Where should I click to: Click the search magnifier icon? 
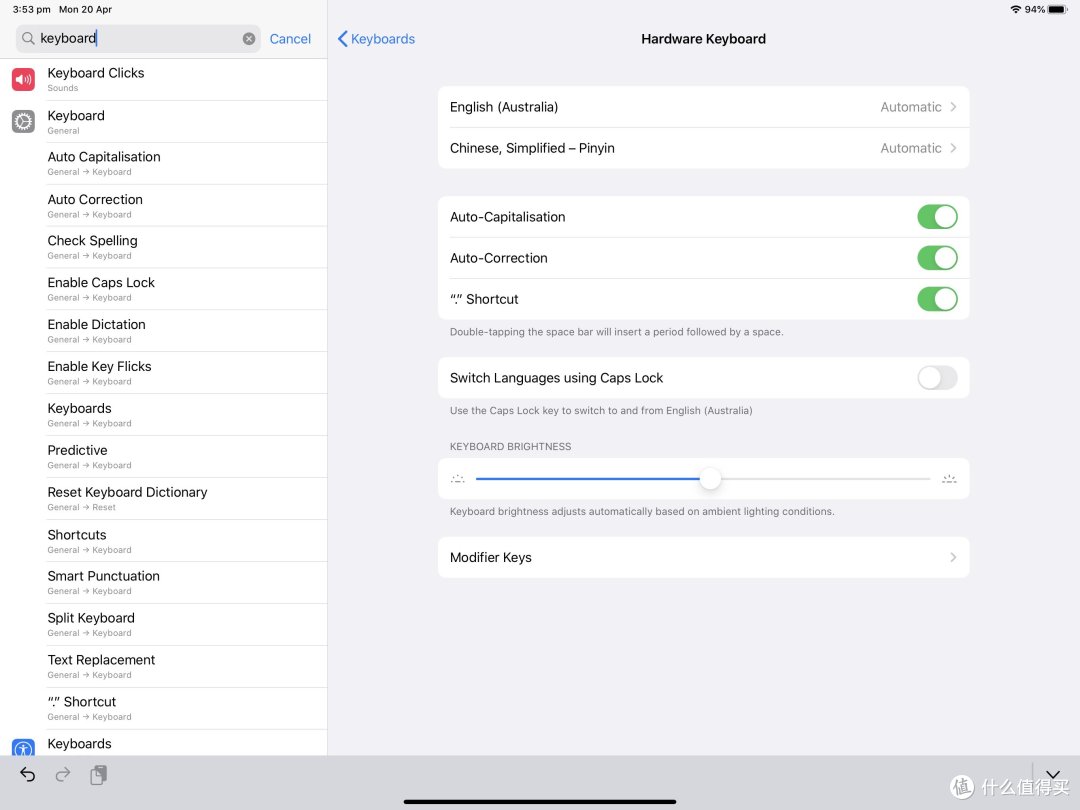pyautogui.click(x=28, y=39)
